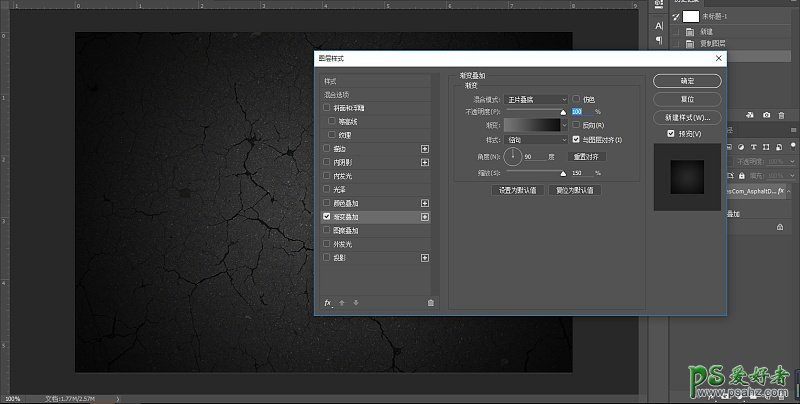Uncheck 与图层对齐 (Align with Layer)
The width and height of the screenshot is (800, 404).
pos(576,140)
